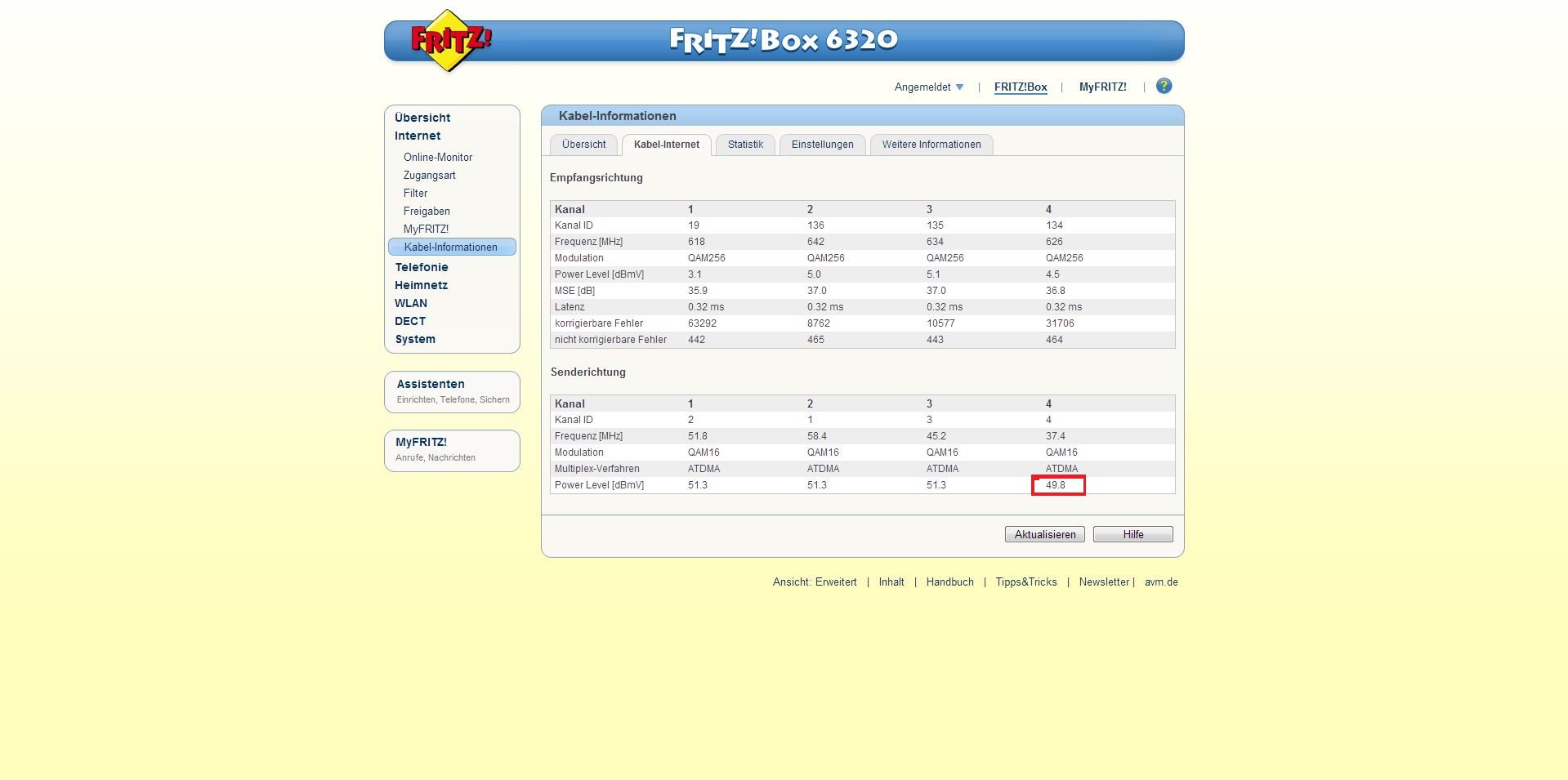The width and height of the screenshot is (1568, 780).
Task: Expand the Angemeldet dropdown arrow
Action: pyautogui.click(x=959, y=87)
